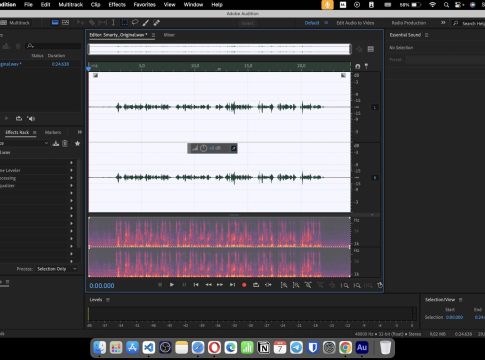Toggle loop playback
485x360 pixels.
click(256, 285)
